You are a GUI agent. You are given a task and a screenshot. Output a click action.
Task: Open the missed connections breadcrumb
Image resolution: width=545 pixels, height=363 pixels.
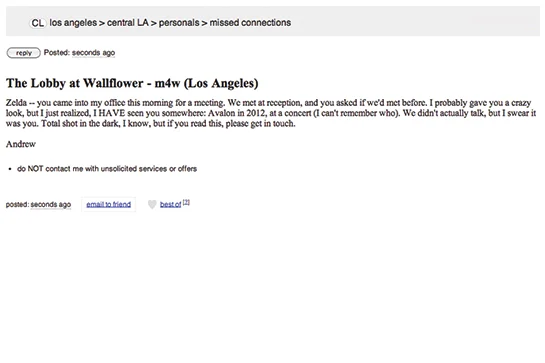tap(250, 23)
